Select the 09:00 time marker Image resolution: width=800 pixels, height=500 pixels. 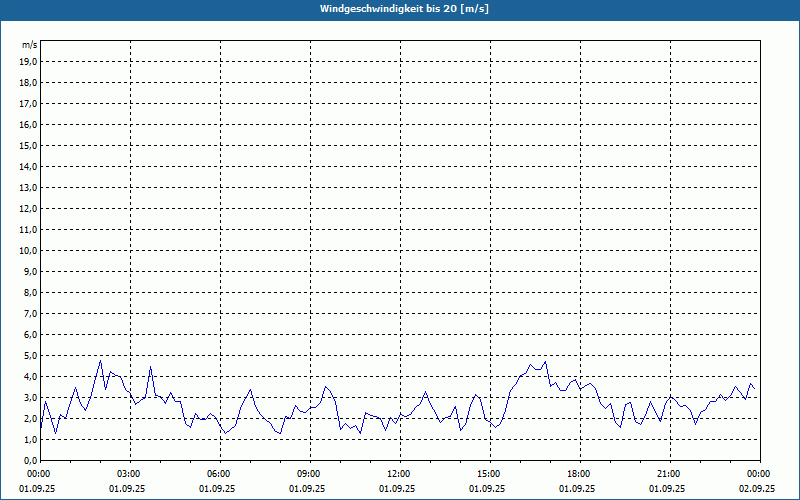(x=309, y=474)
